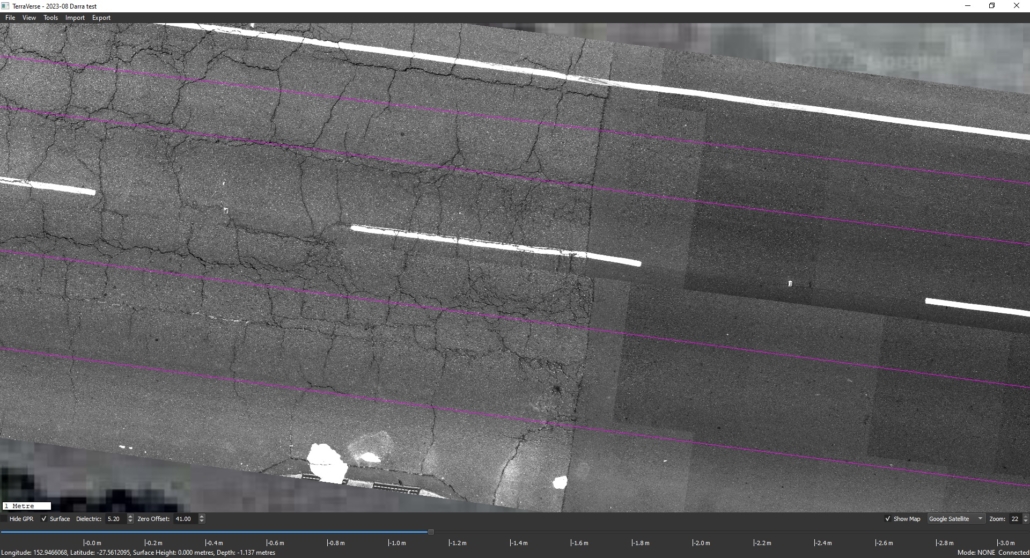The height and width of the screenshot is (558, 1030).
Task: Click the Zoom level spinner arrows
Action: point(1025,519)
